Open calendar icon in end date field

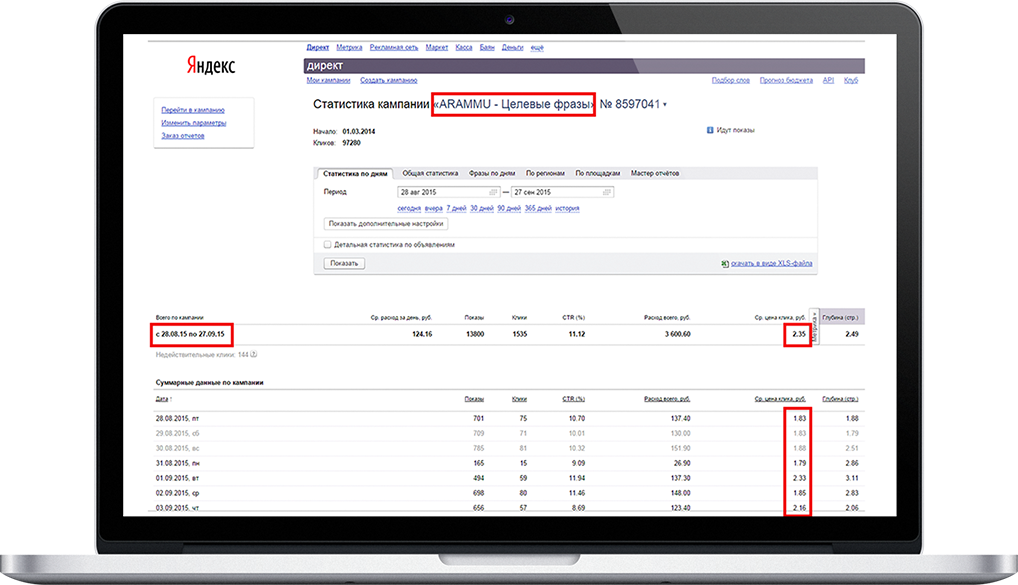[x=607, y=192]
